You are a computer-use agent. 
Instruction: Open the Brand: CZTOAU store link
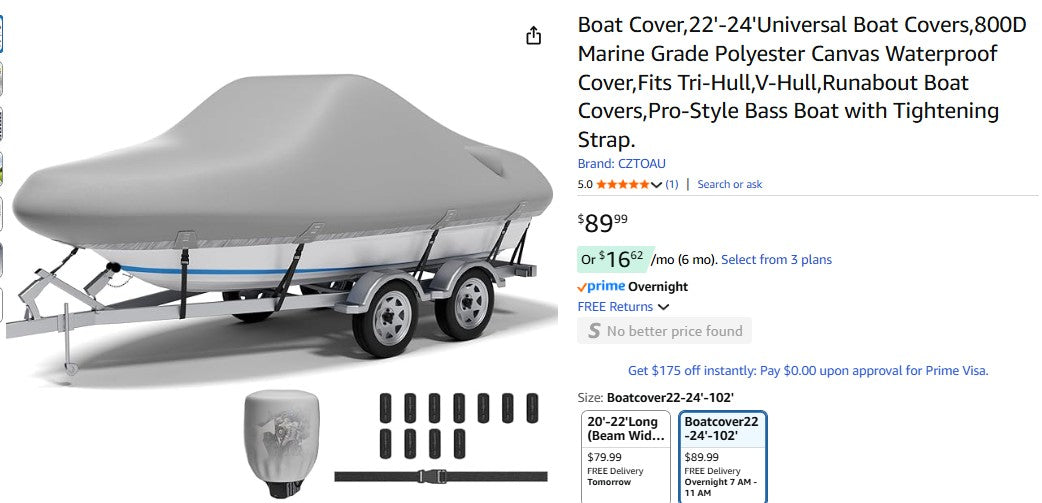621,164
